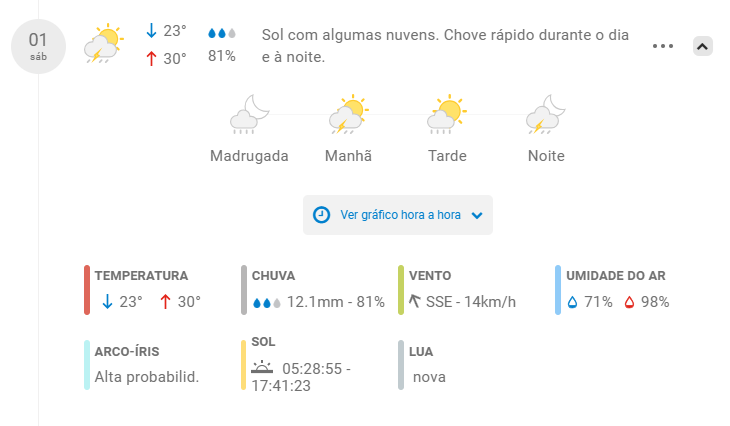Select the 01 sáb date circle
This screenshot has height=426, width=730.
point(38,47)
